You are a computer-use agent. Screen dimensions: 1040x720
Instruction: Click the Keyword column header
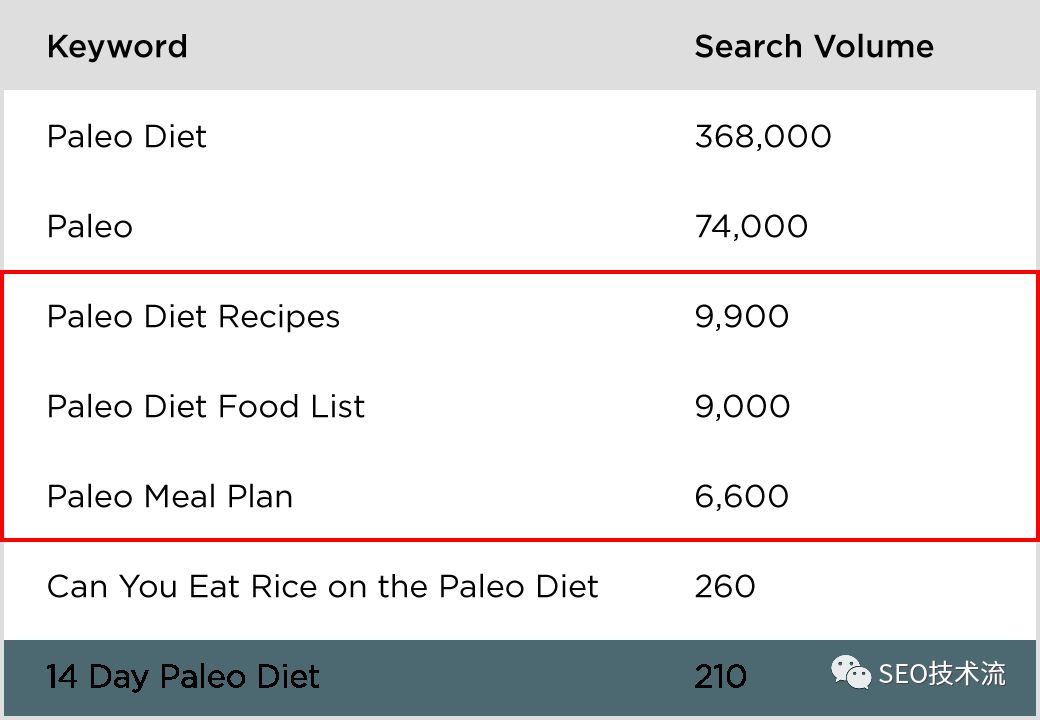click(x=117, y=47)
